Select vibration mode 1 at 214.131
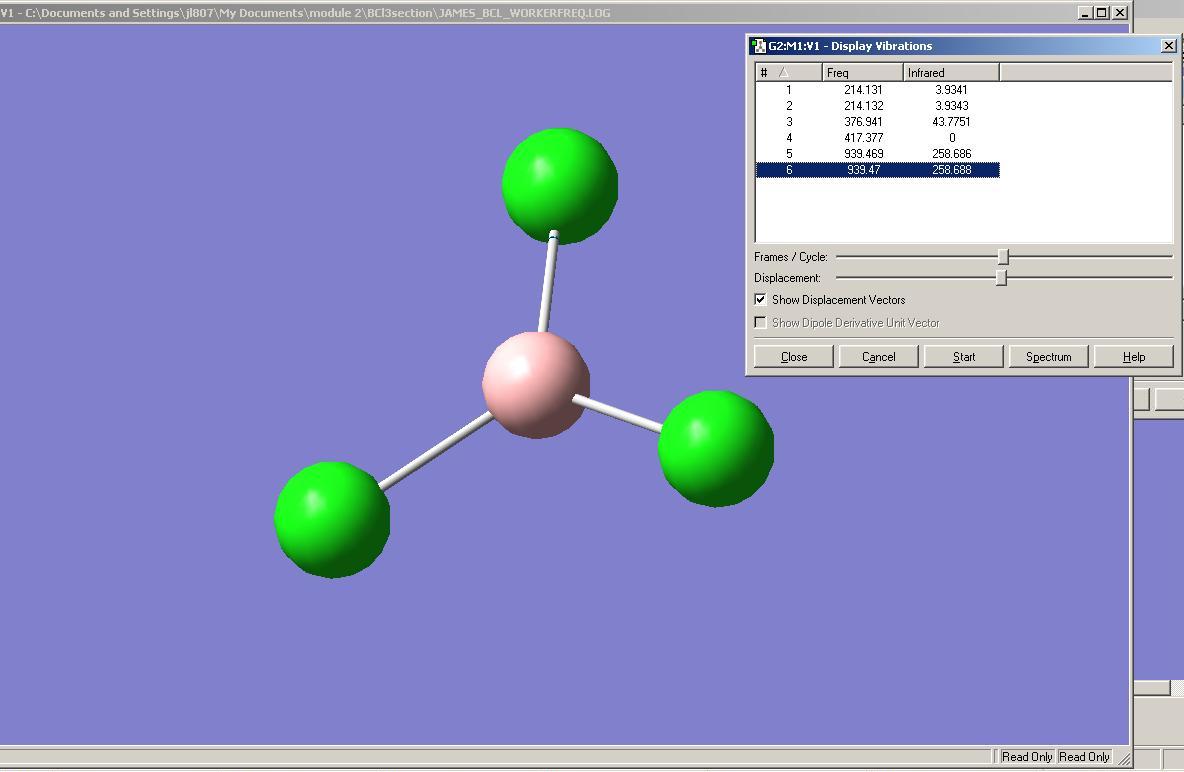This screenshot has width=1184, height=772. pos(877,90)
